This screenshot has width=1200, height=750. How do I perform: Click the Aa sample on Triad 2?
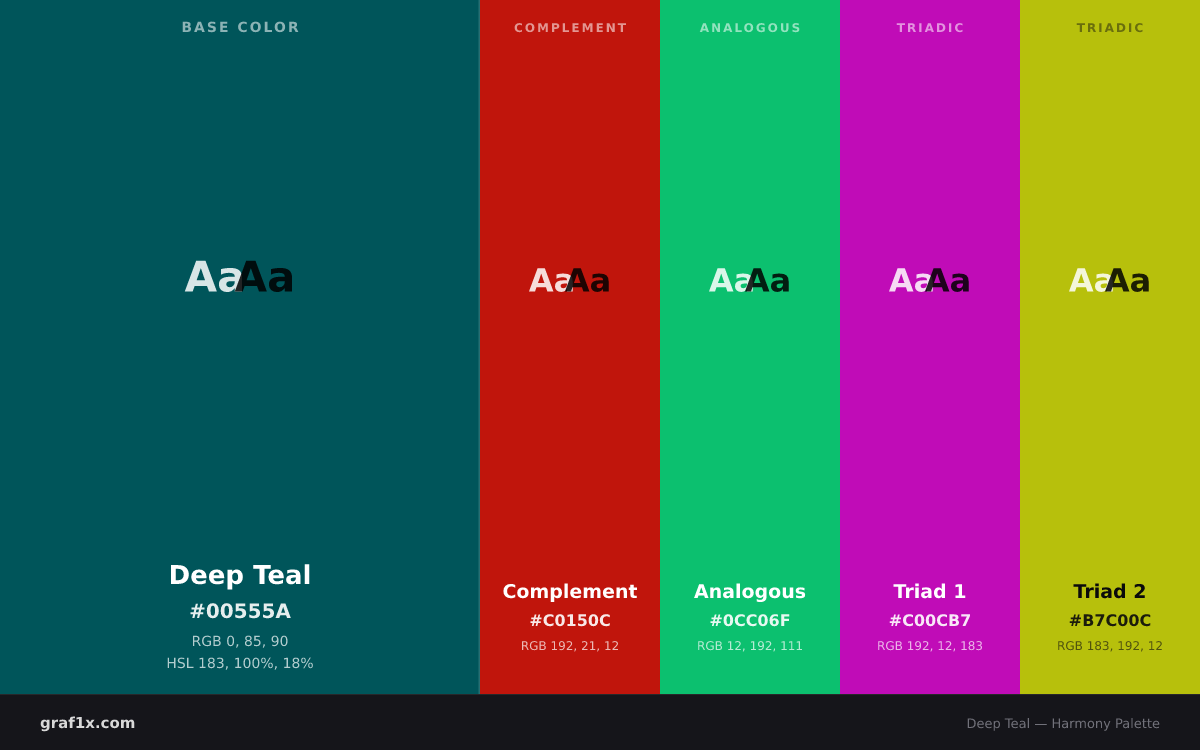point(1110,281)
